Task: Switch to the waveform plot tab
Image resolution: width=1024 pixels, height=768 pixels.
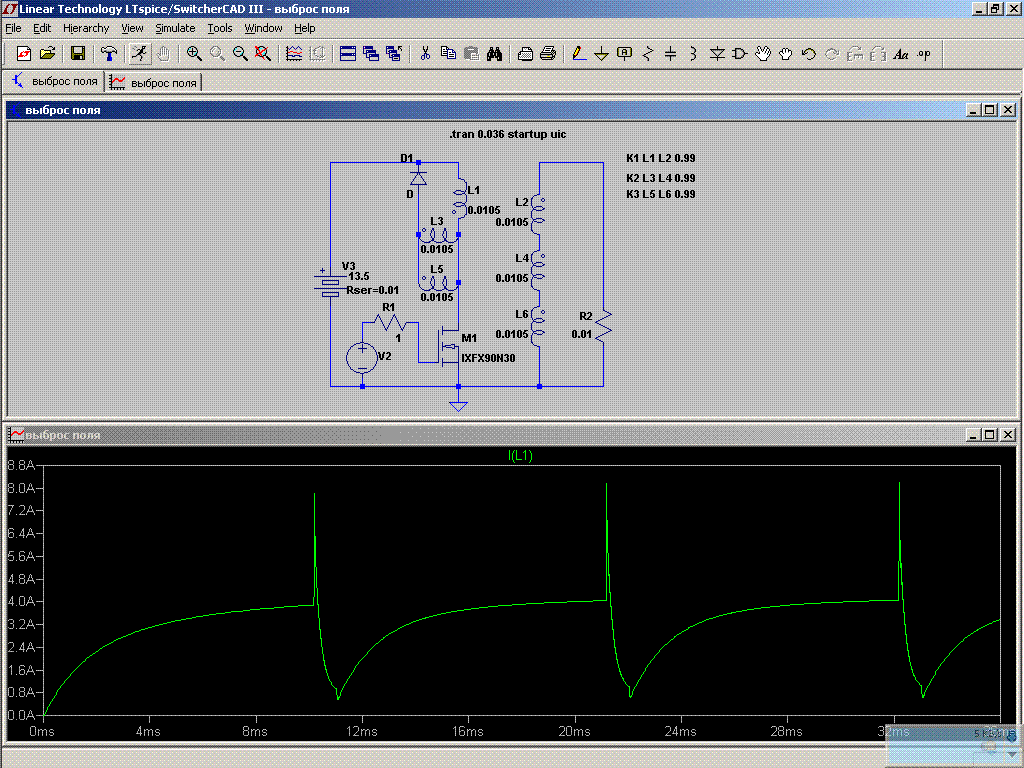Action: coord(154,82)
